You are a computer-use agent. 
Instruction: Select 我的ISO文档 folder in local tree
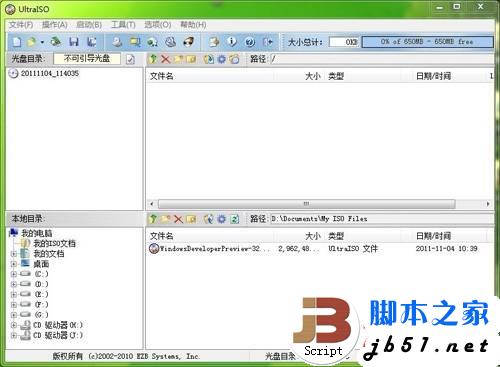tap(54, 244)
